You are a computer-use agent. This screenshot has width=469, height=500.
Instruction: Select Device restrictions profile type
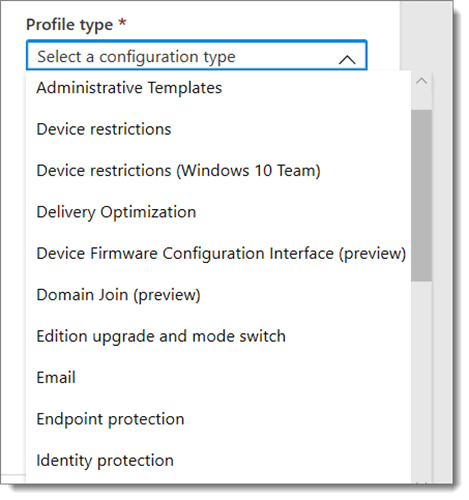(x=104, y=129)
